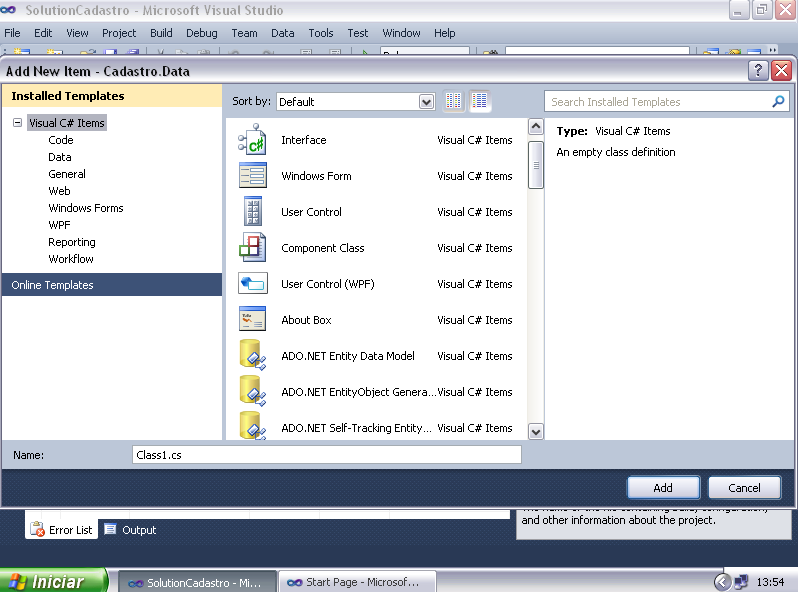Open the Online Templates section

(112, 285)
